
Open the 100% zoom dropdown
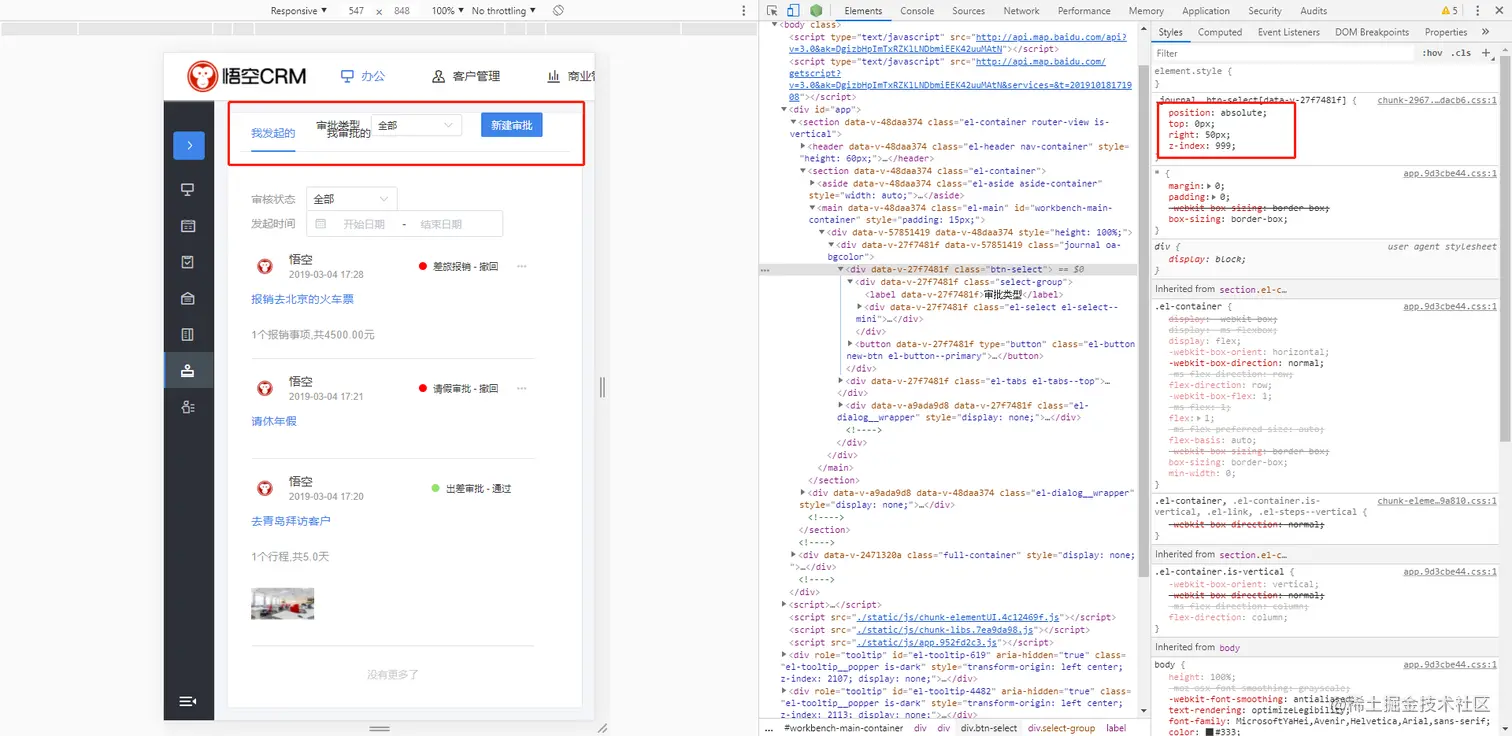pos(448,11)
